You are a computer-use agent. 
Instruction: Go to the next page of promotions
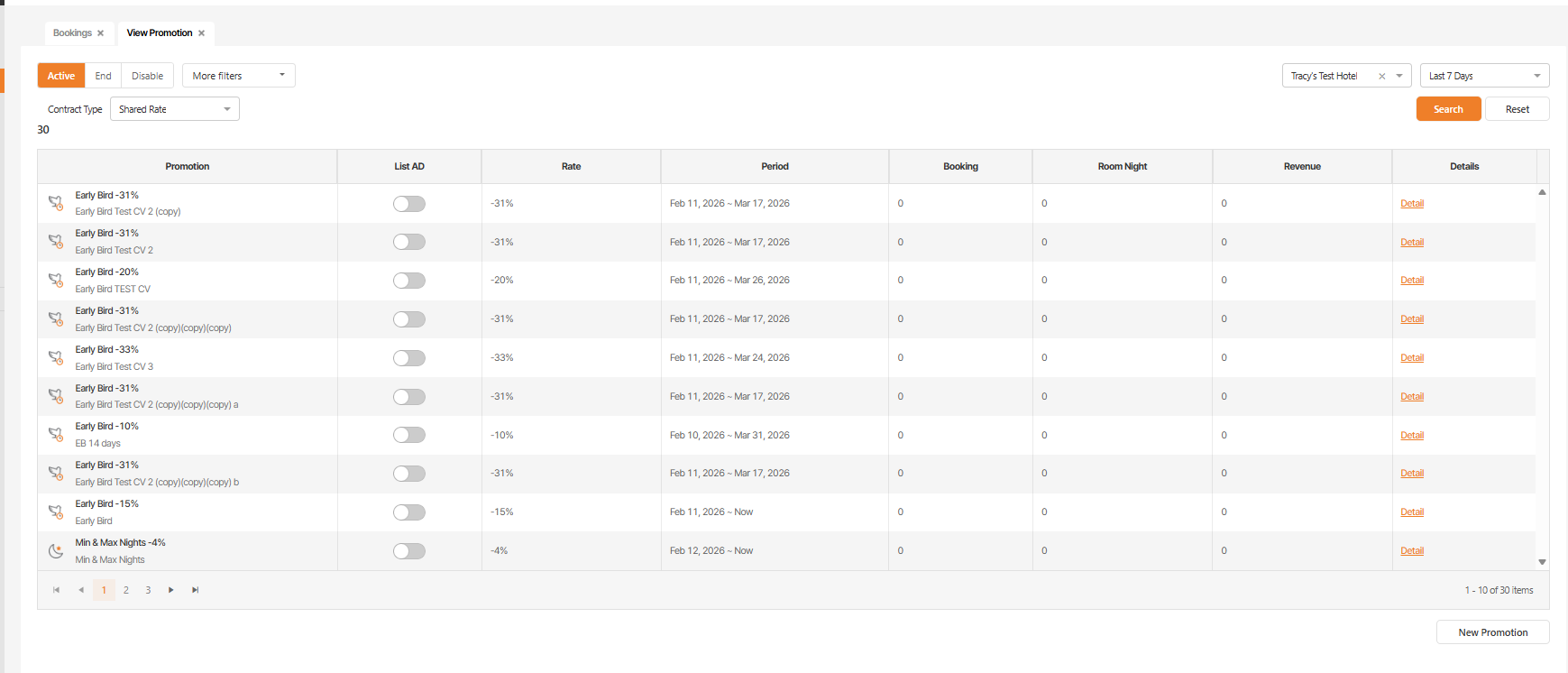click(171, 590)
